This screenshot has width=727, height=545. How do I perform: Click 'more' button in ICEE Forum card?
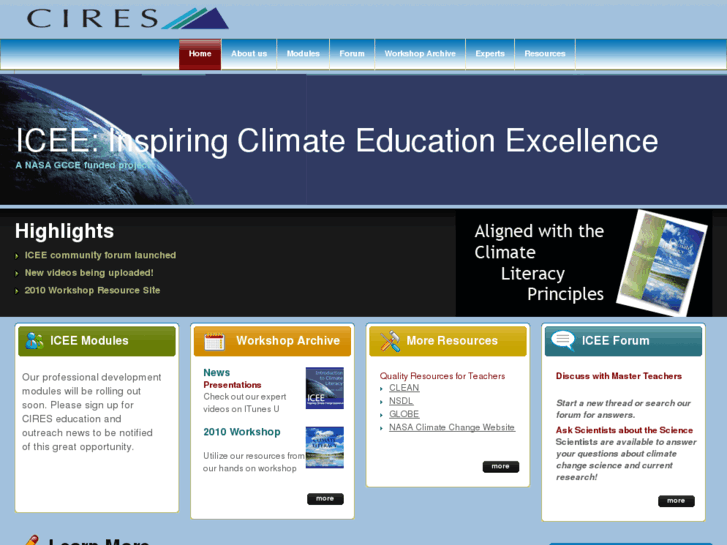point(676,501)
